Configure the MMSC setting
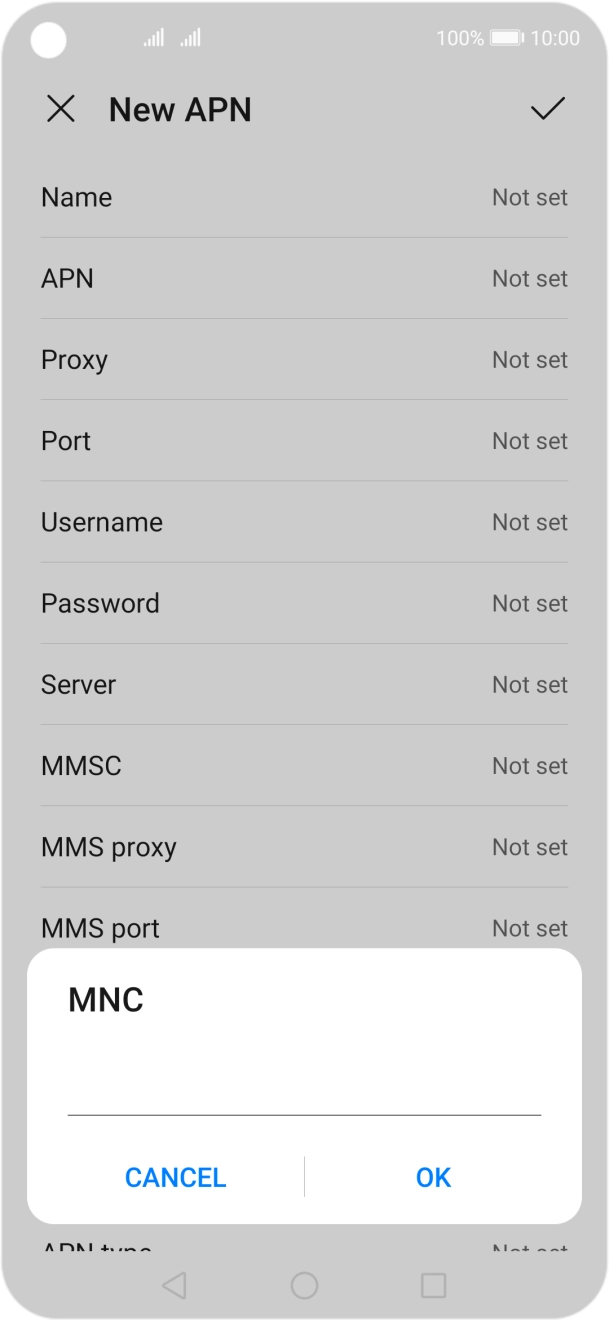This screenshot has height=1320, width=609. pos(304,765)
